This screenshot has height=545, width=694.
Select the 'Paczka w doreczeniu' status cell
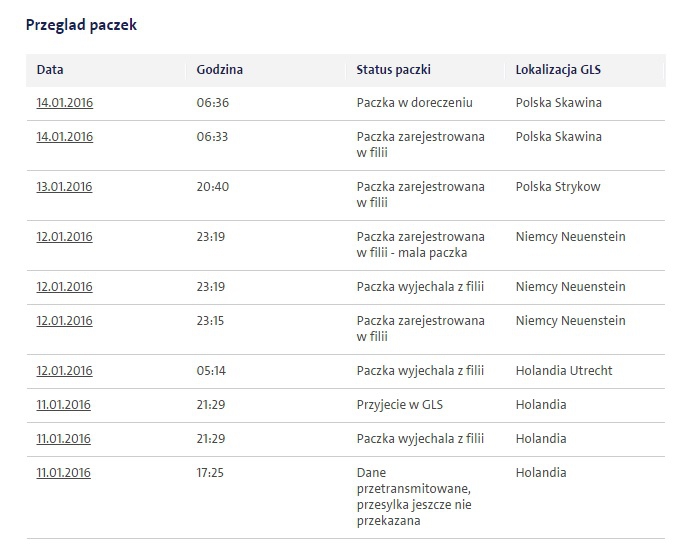pos(414,103)
